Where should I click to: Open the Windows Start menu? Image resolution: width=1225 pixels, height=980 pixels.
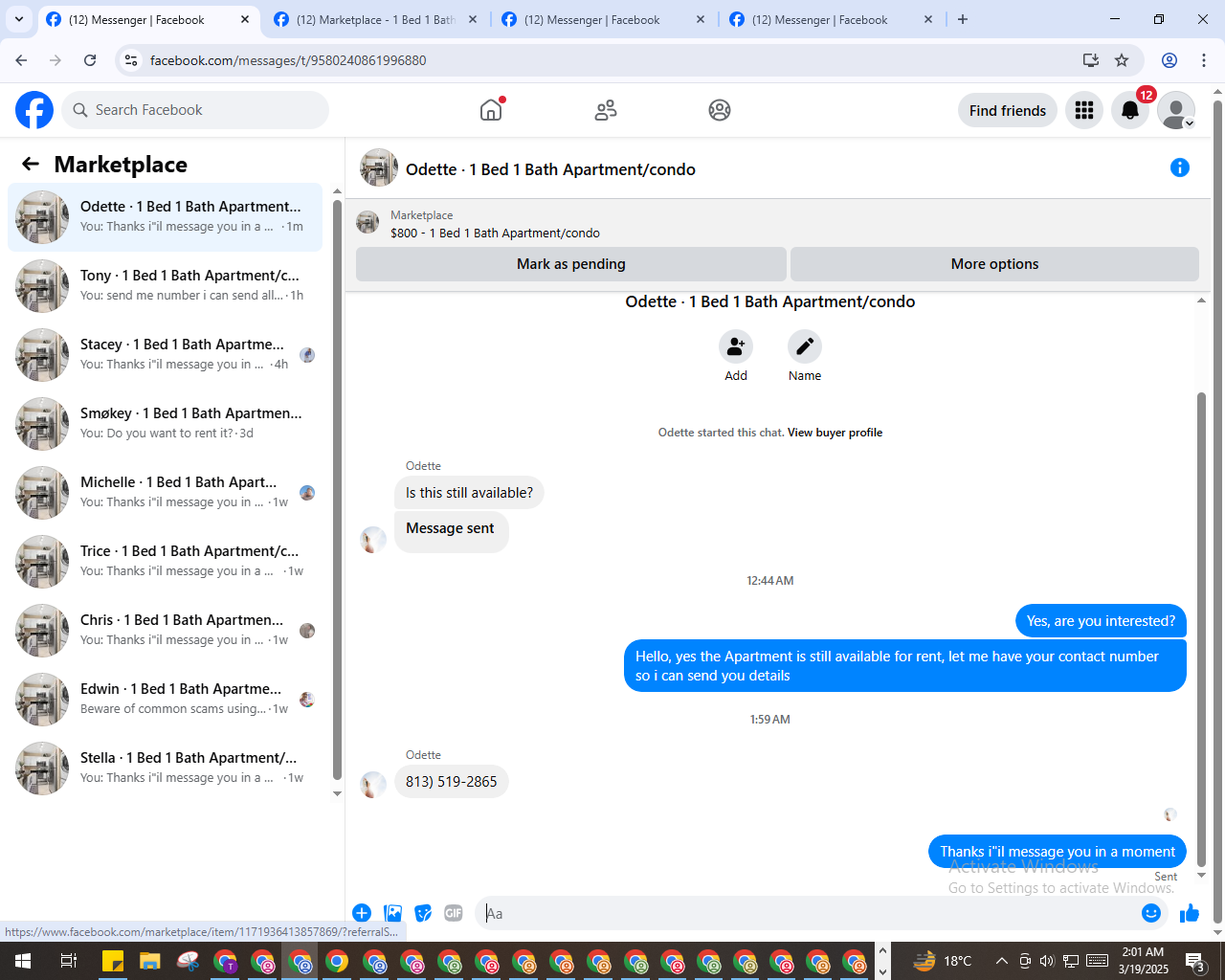pos(23,961)
